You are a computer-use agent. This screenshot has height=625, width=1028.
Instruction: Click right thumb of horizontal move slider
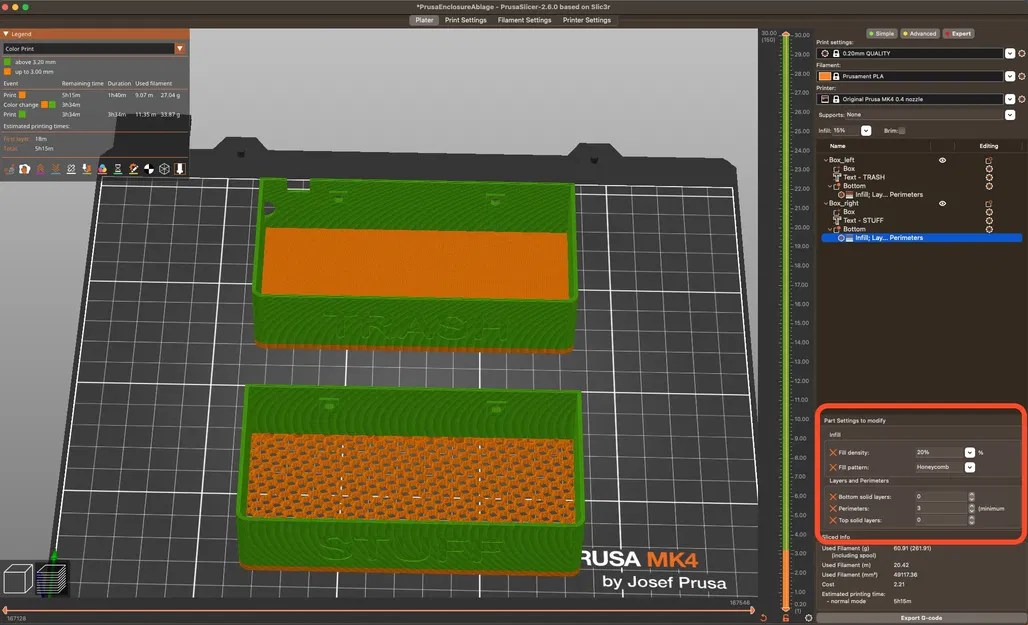pos(752,610)
